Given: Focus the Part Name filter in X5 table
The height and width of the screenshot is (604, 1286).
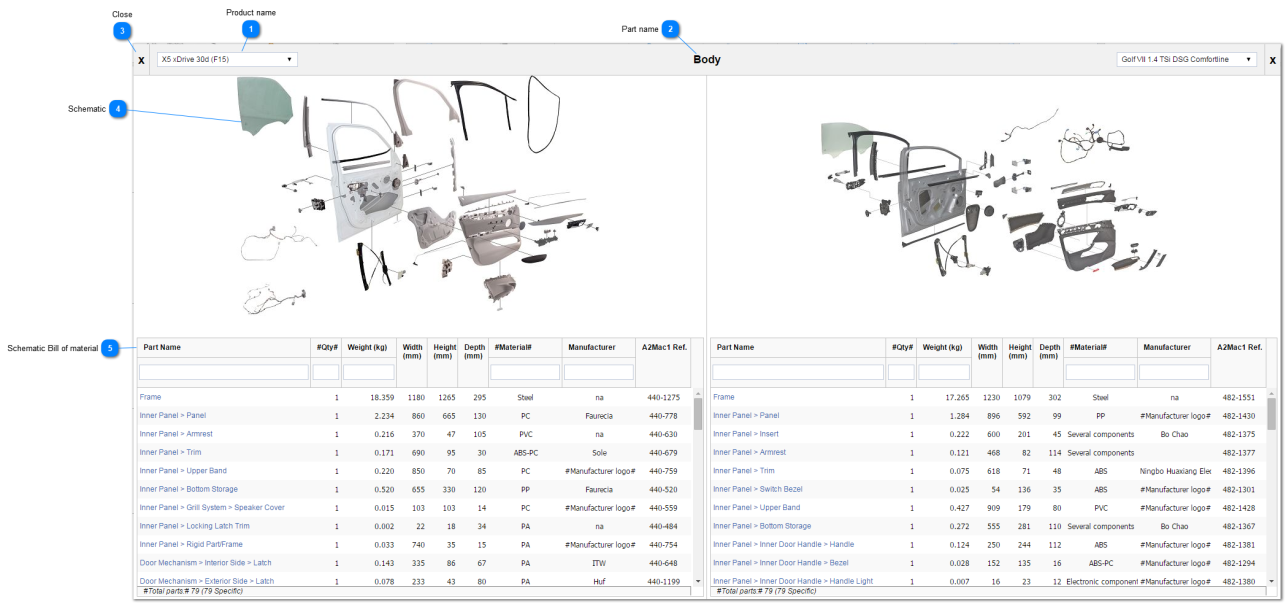Looking at the screenshot, I should 224,372.
